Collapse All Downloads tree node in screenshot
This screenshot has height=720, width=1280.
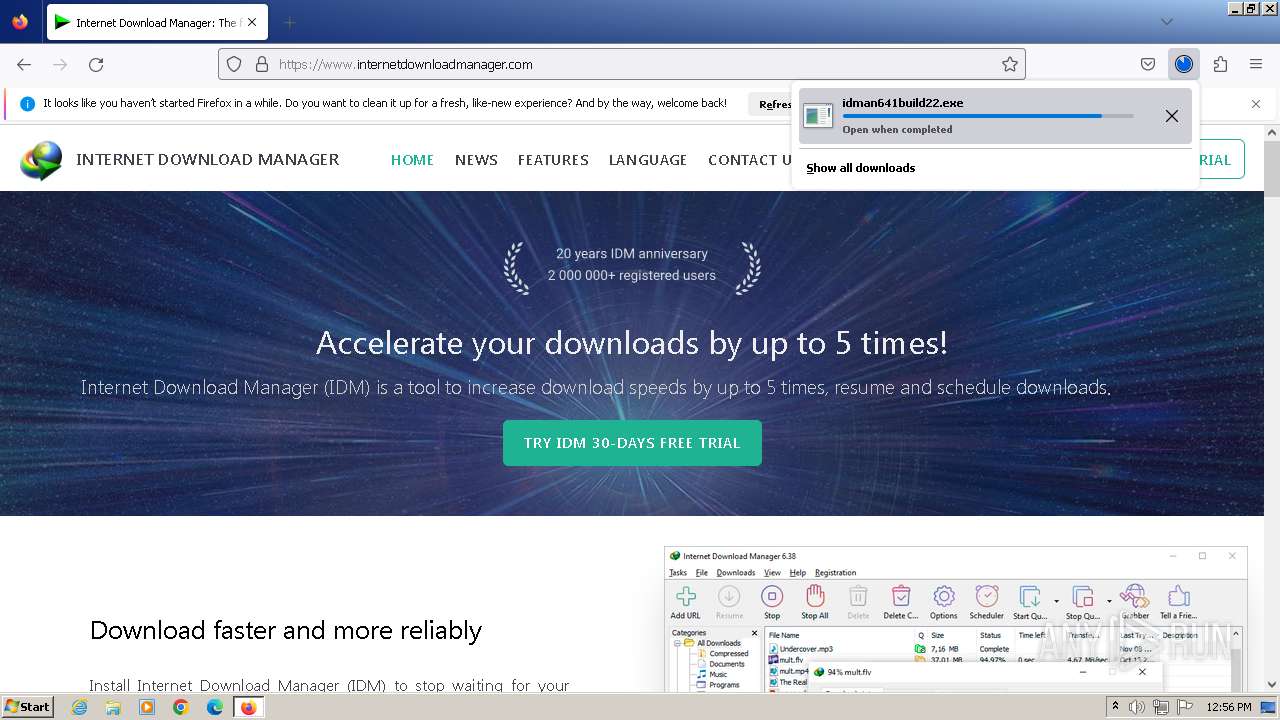pos(677,643)
